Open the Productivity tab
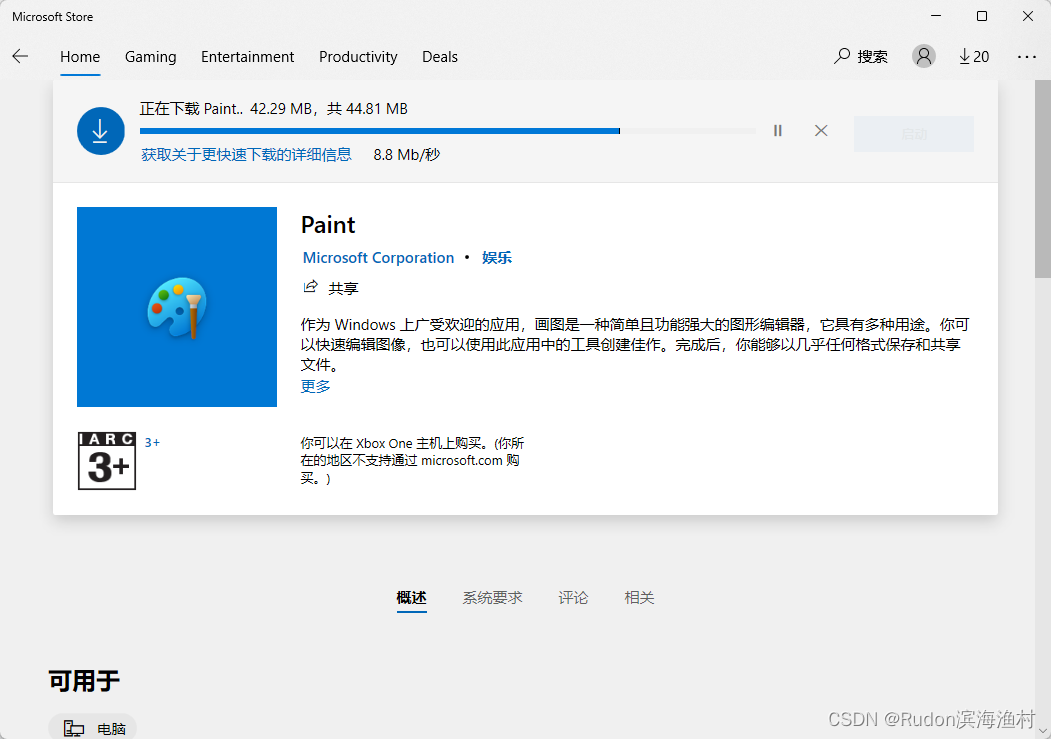The height and width of the screenshot is (739, 1051). tap(358, 57)
